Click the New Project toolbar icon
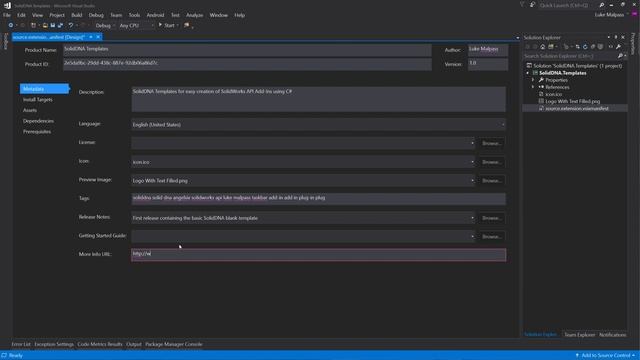The width and height of the screenshot is (640, 360). pos(33,25)
